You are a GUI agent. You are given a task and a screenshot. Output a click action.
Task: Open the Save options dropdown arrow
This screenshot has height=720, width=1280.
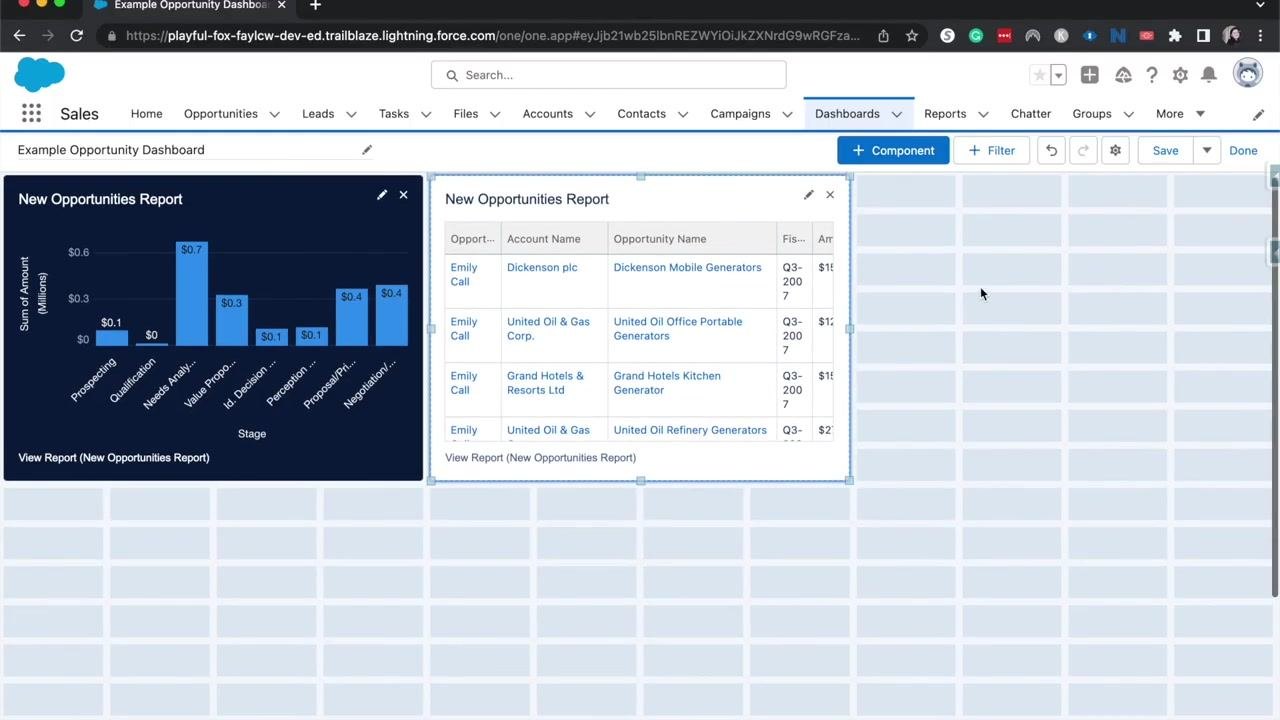pos(1207,151)
